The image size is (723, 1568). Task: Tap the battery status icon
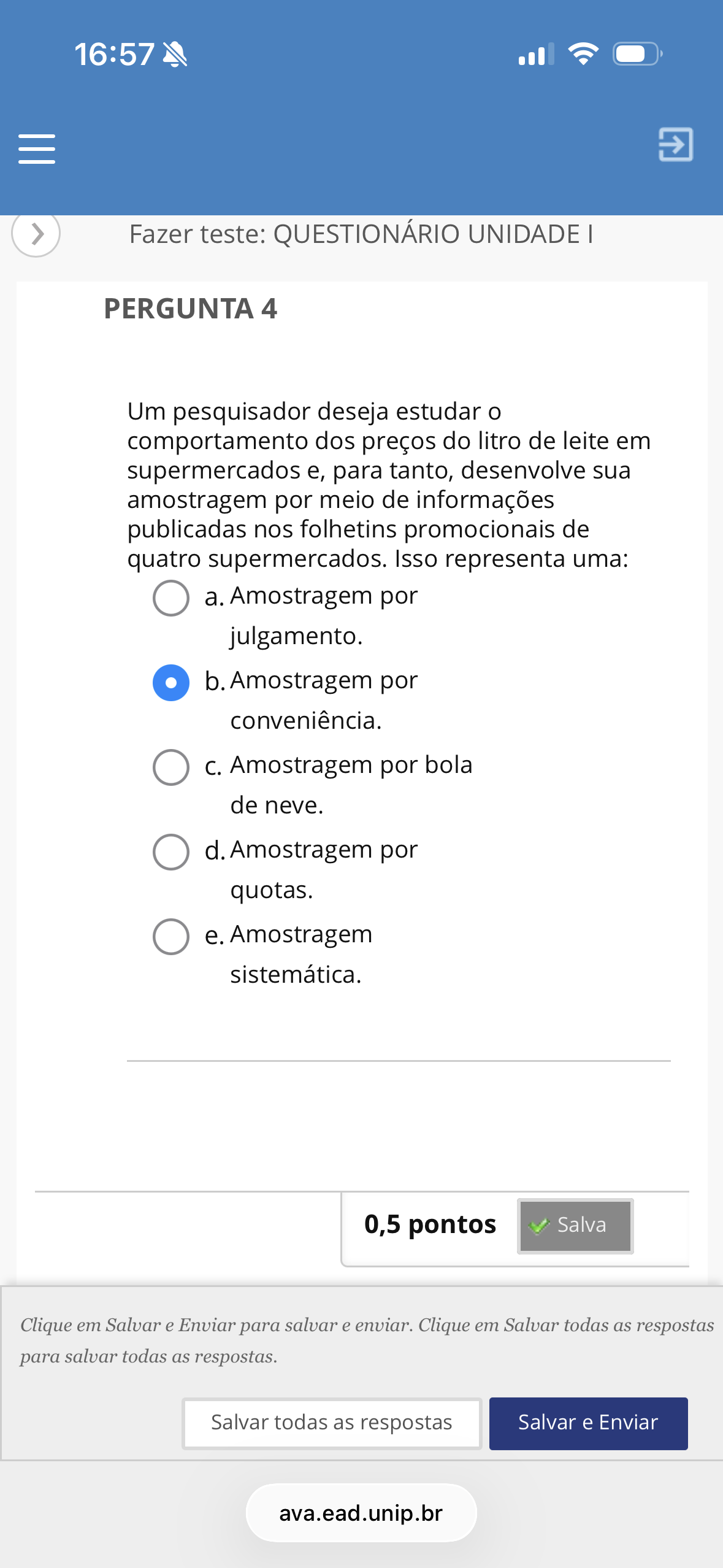pyautogui.click(x=637, y=54)
